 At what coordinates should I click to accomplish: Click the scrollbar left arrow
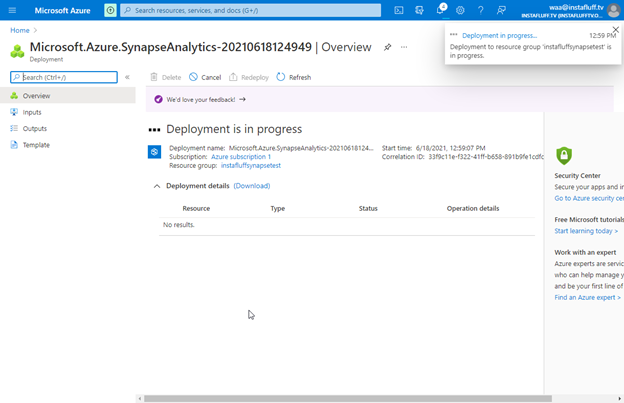click(139, 398)
